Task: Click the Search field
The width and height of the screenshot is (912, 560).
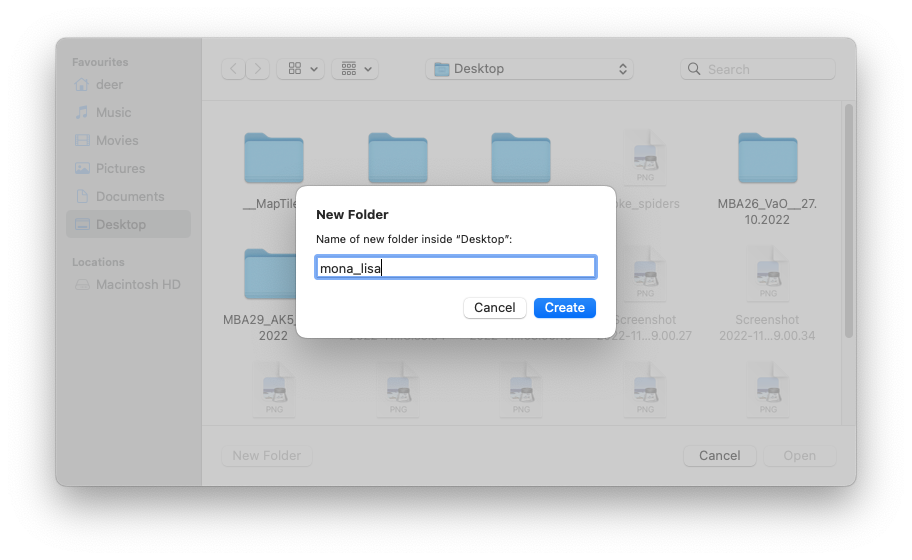Action: click(x=758, y=69)
